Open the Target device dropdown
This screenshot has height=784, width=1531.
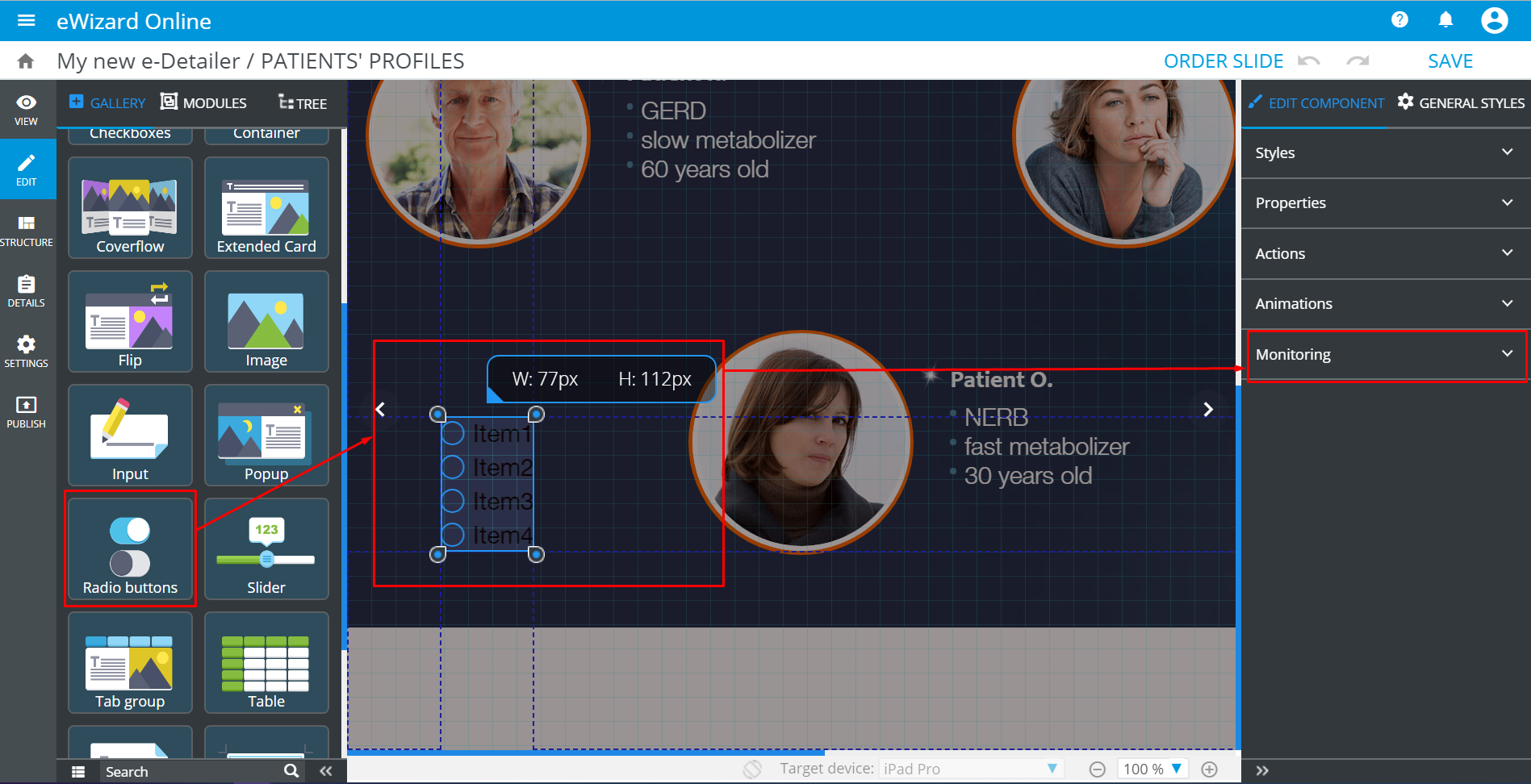point(970,769)
